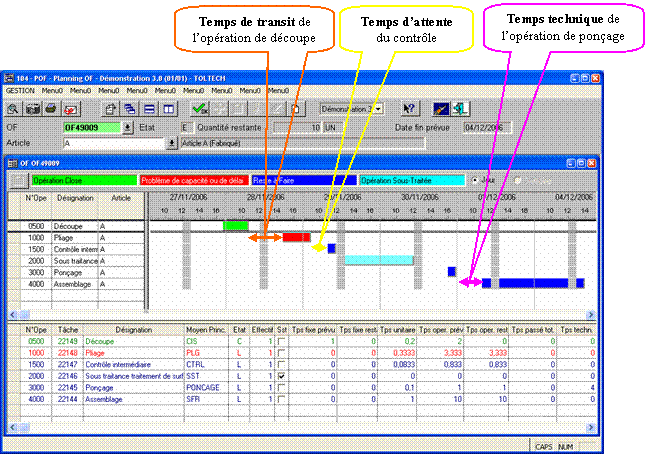Open the OF number dropdown arrow
647x454 pixels.
coord(128,128)
